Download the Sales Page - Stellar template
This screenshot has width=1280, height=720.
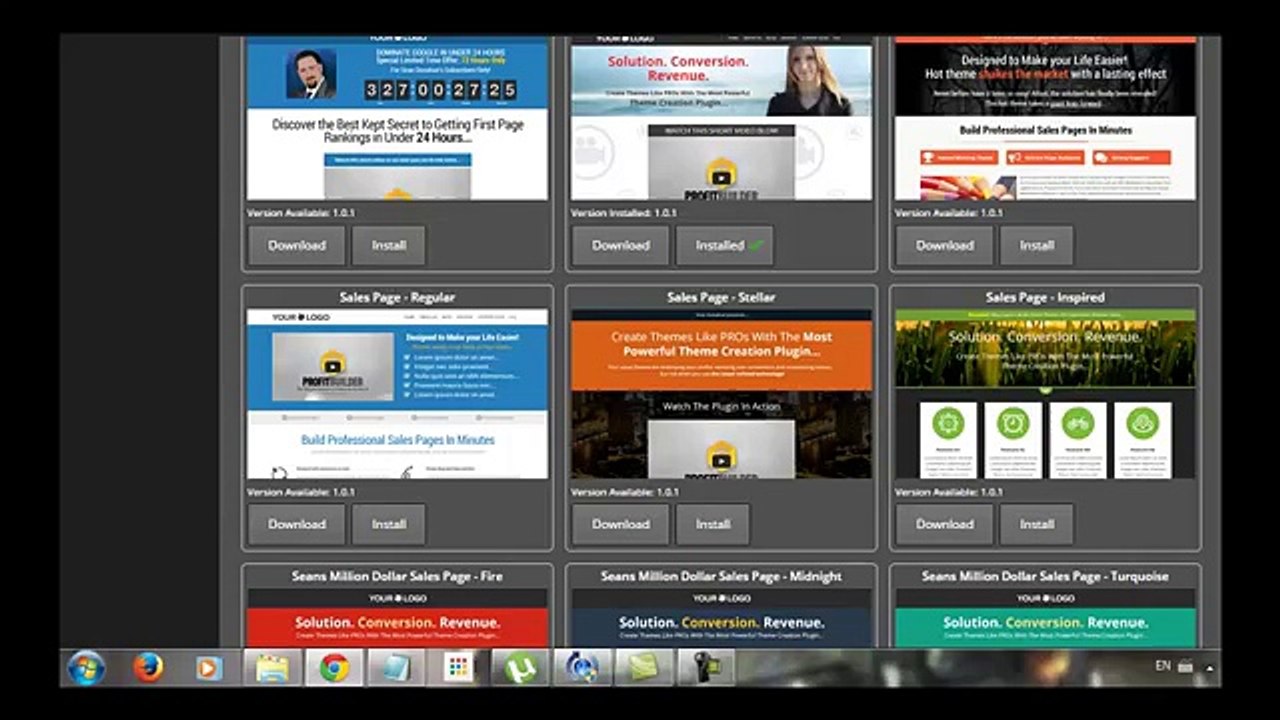tap(621, 524)
